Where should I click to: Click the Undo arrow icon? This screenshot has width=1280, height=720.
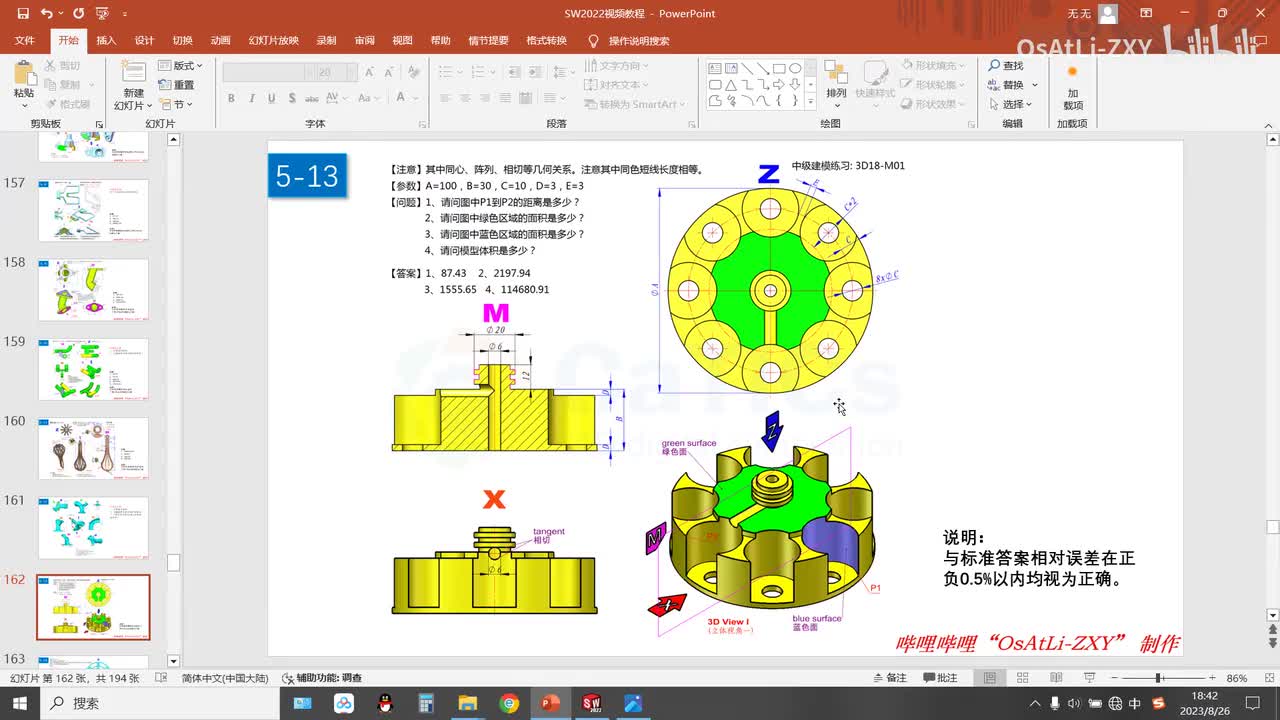[47, 14]
